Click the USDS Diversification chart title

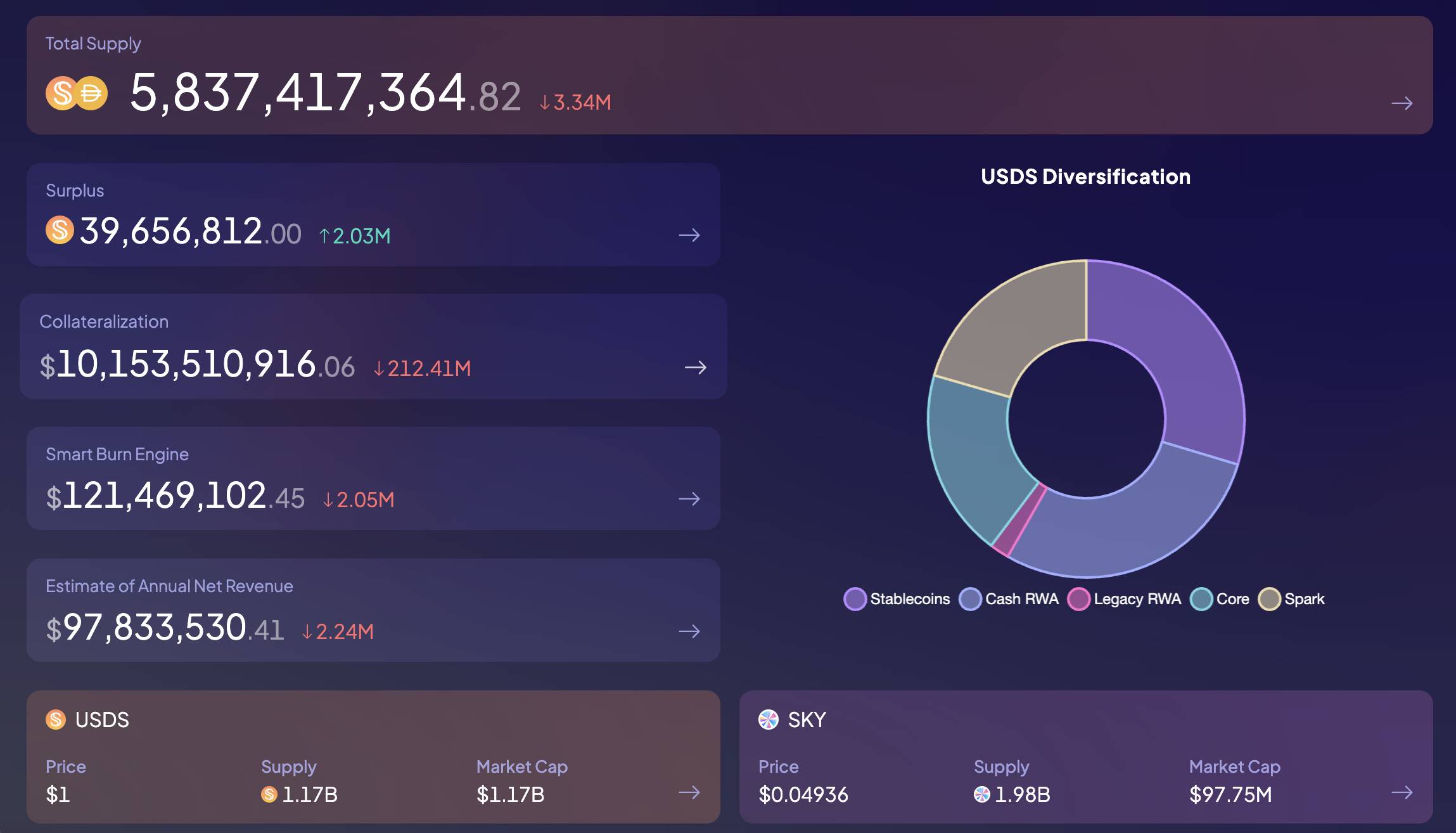1085,176
